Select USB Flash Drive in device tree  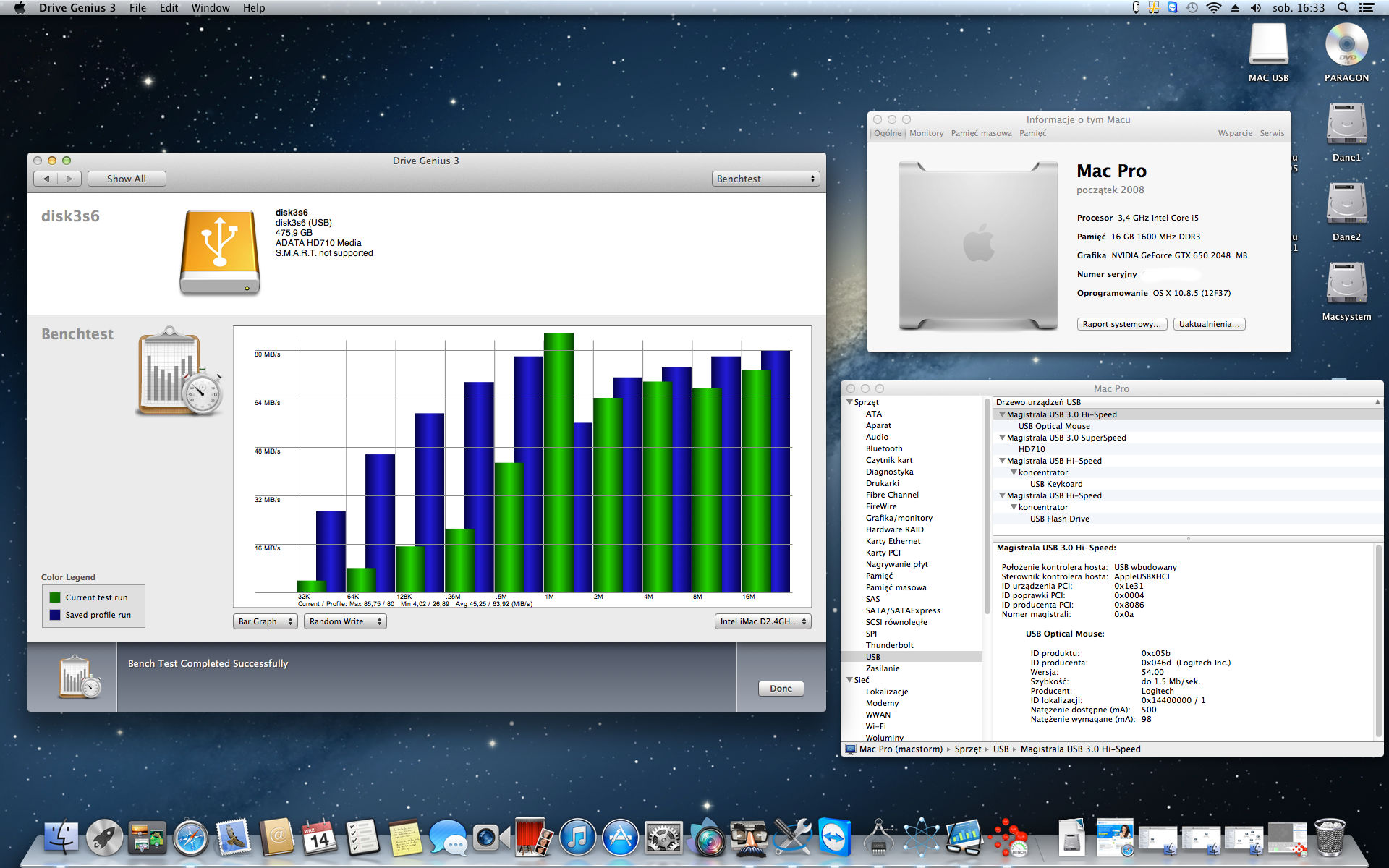(1059, 519)
